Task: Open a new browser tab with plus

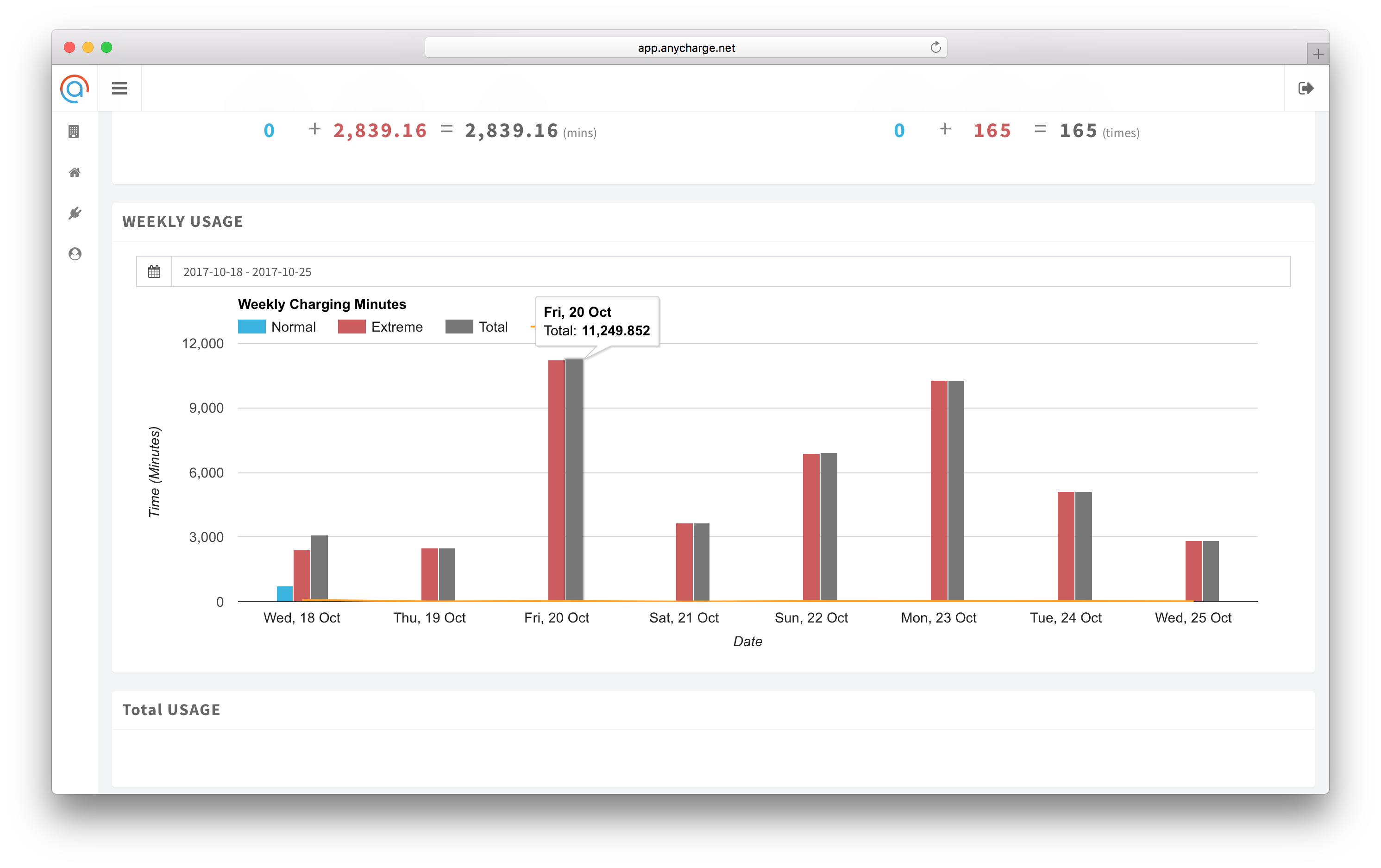Action: pos(1318,55)
